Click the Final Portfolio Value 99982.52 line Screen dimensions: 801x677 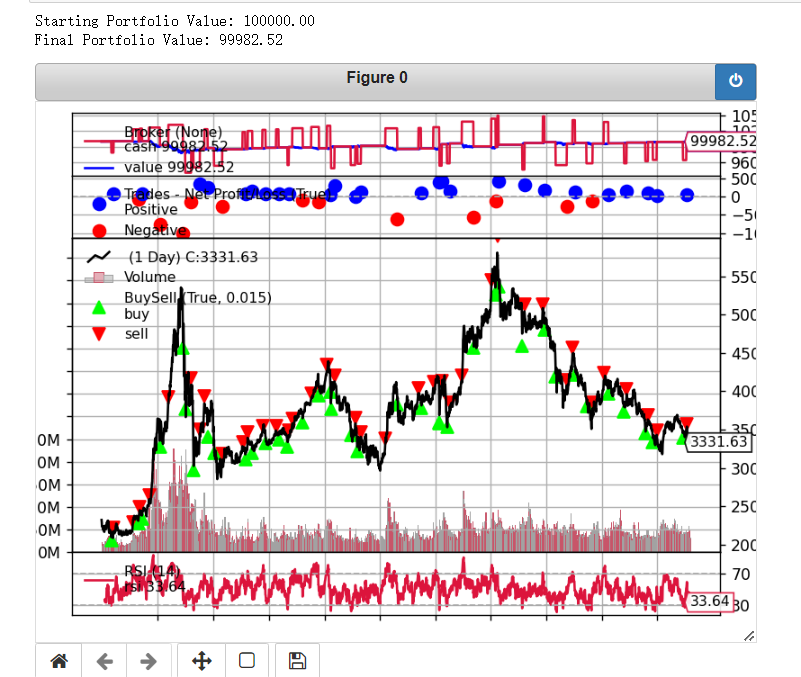click(158, 40)
